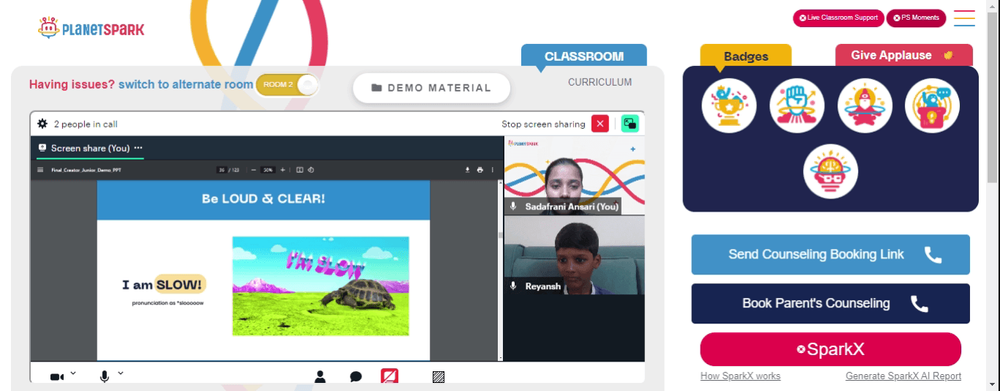Open PDF sidebar menu icon
This screenshot has width=1000, height=391.
[41, 170]
